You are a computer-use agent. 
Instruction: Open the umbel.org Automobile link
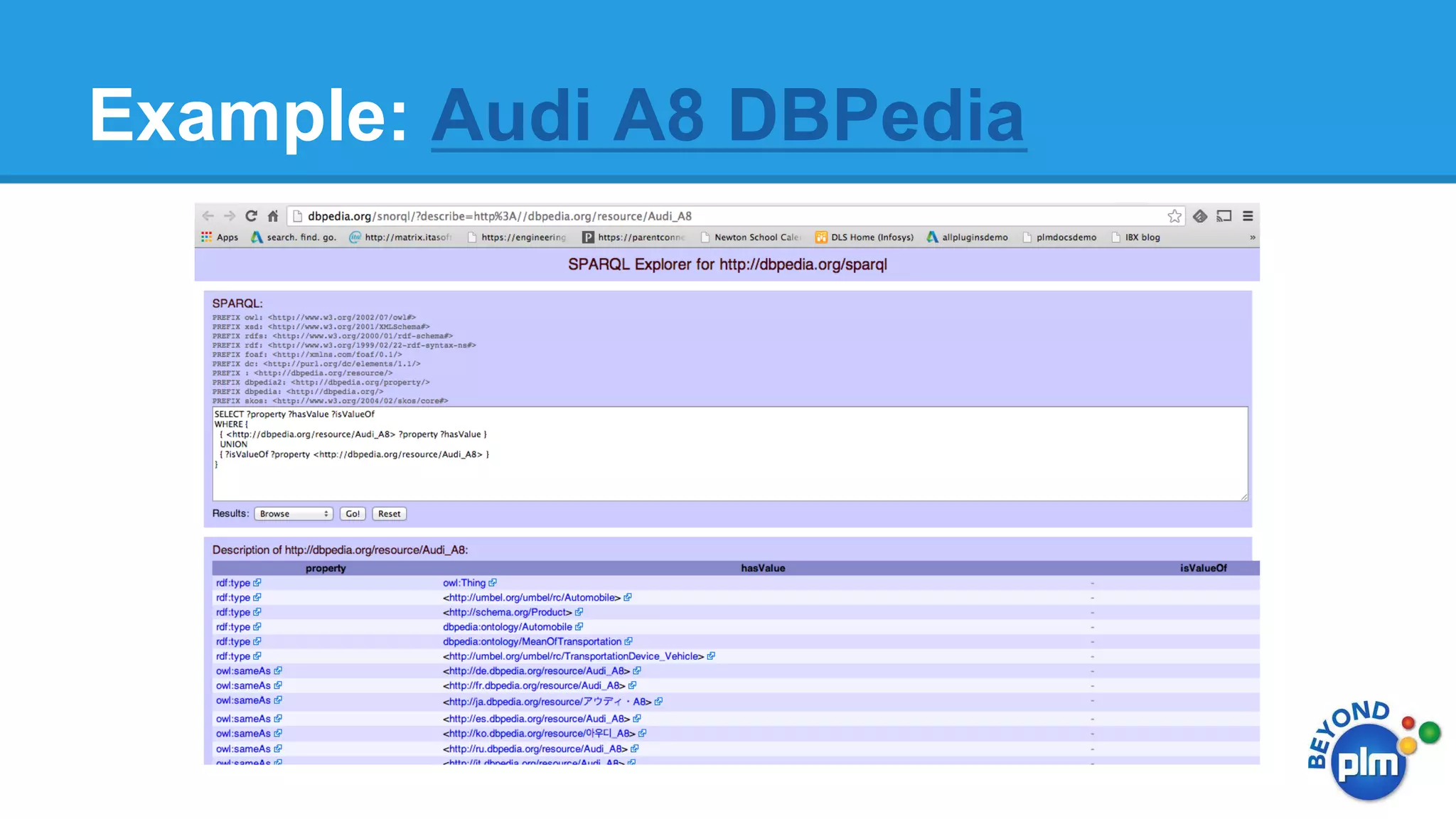(x=532, y=598)
